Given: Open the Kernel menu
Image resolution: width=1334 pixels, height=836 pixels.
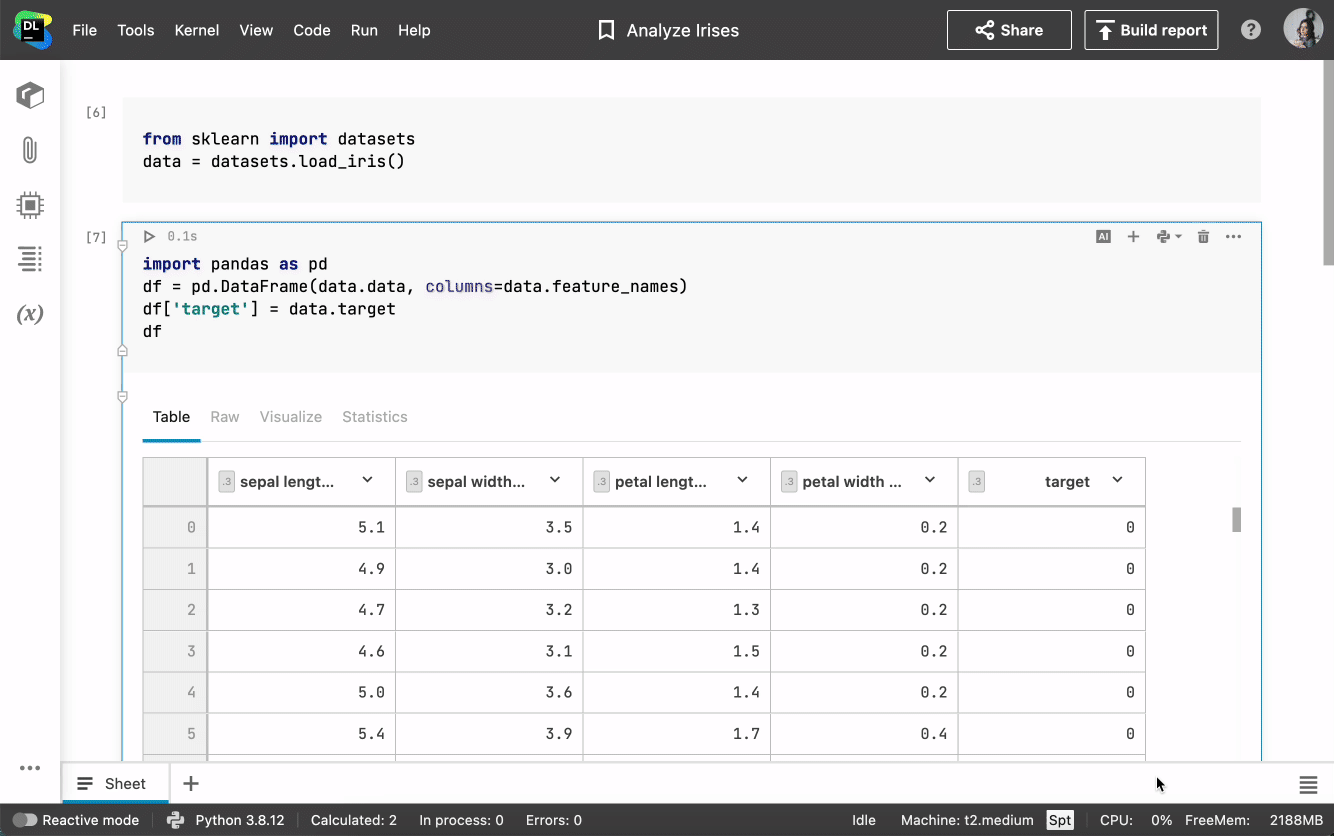Looking at the screenshot, I should tap(197, 30).
